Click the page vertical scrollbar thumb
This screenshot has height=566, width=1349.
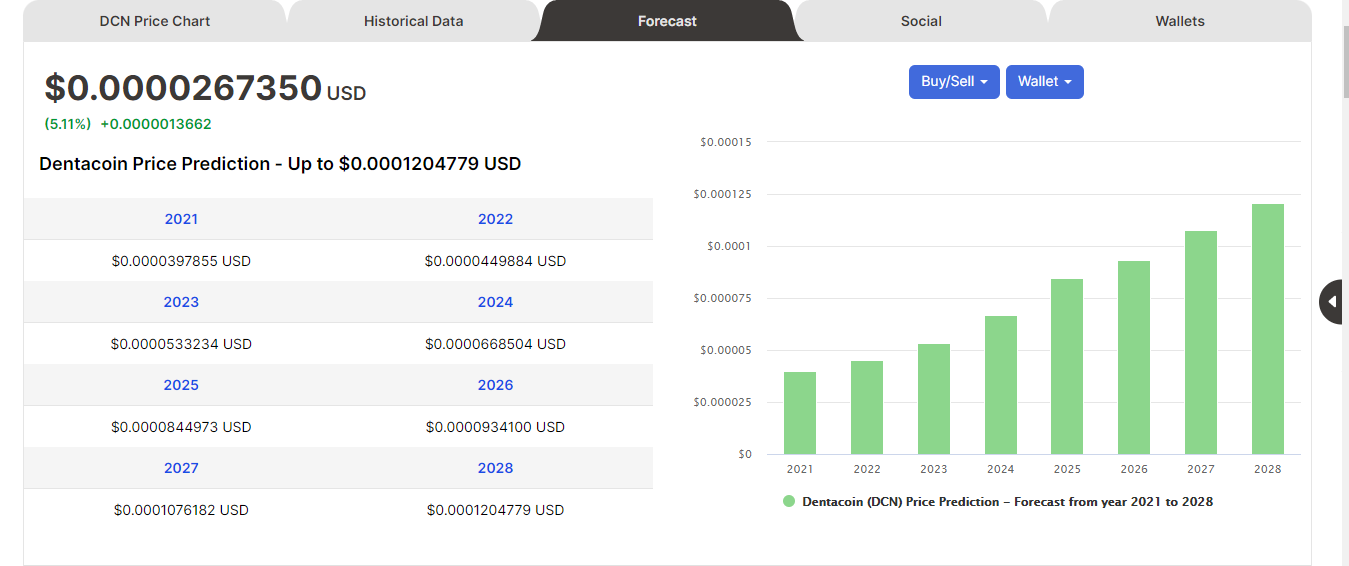[1345, 62]
